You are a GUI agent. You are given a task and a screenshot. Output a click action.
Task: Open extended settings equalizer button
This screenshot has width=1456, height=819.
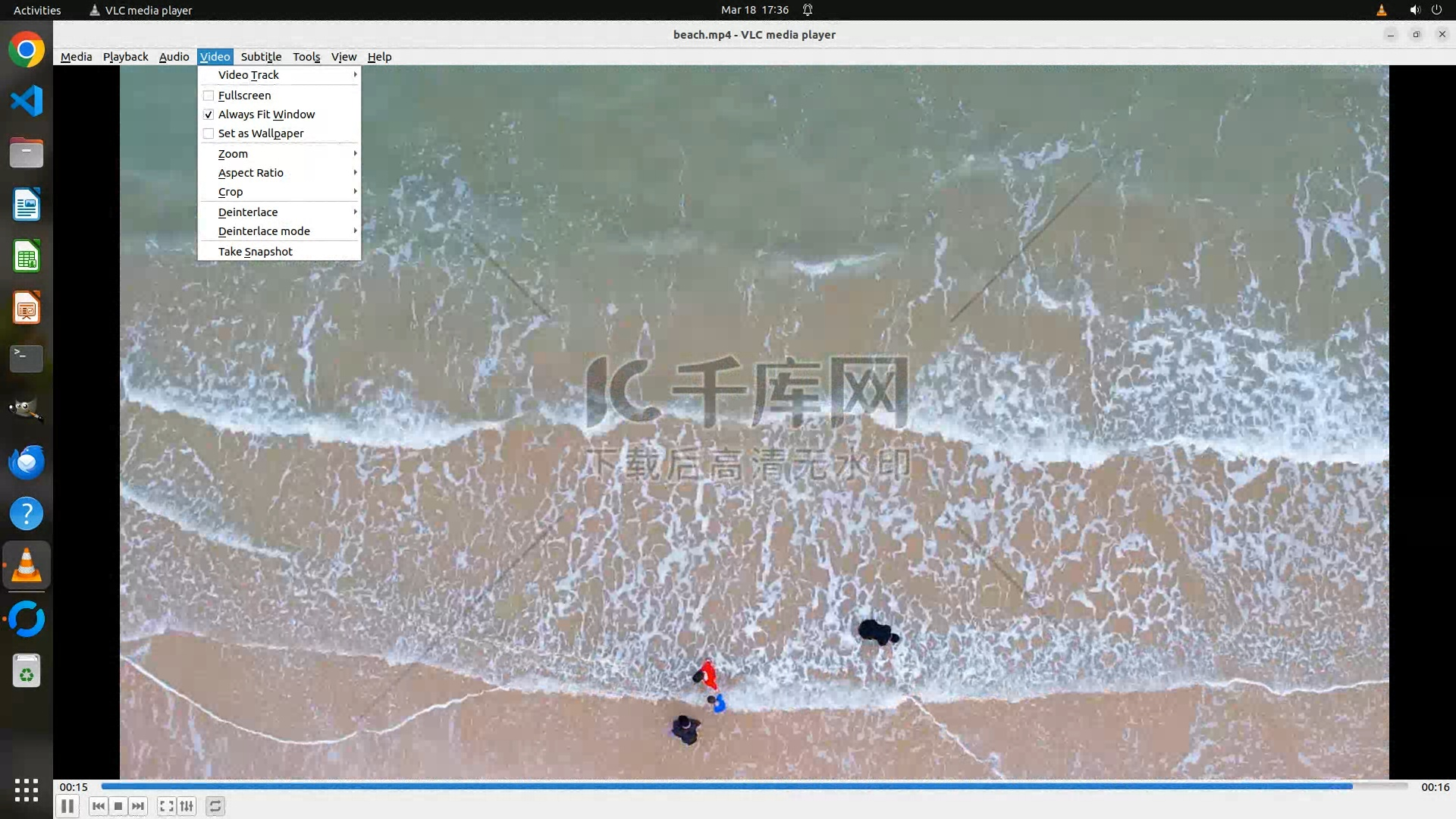(187, 806)
